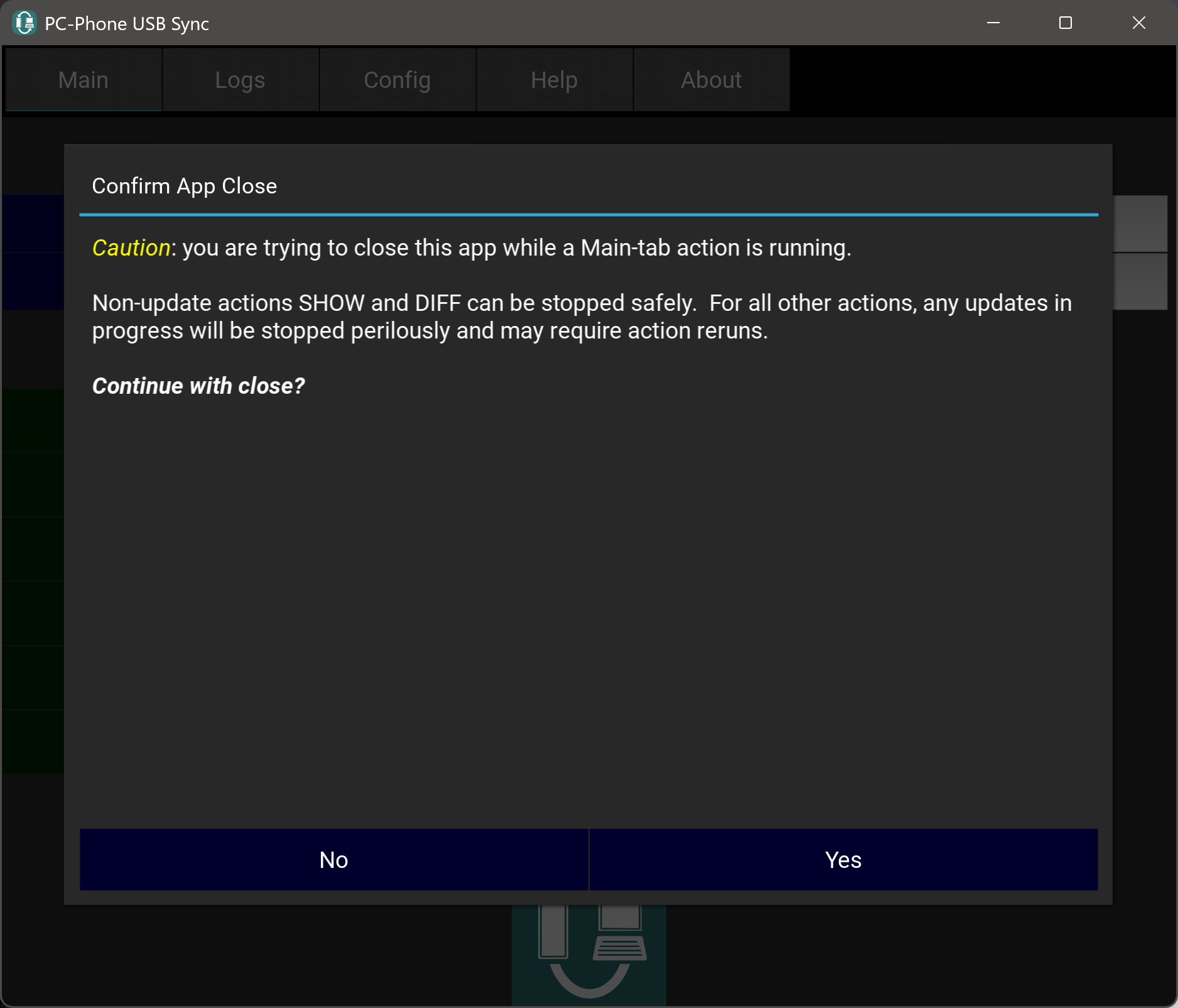Confirm app close with Yes
1178x1008 pixels.
coord(843,860)
